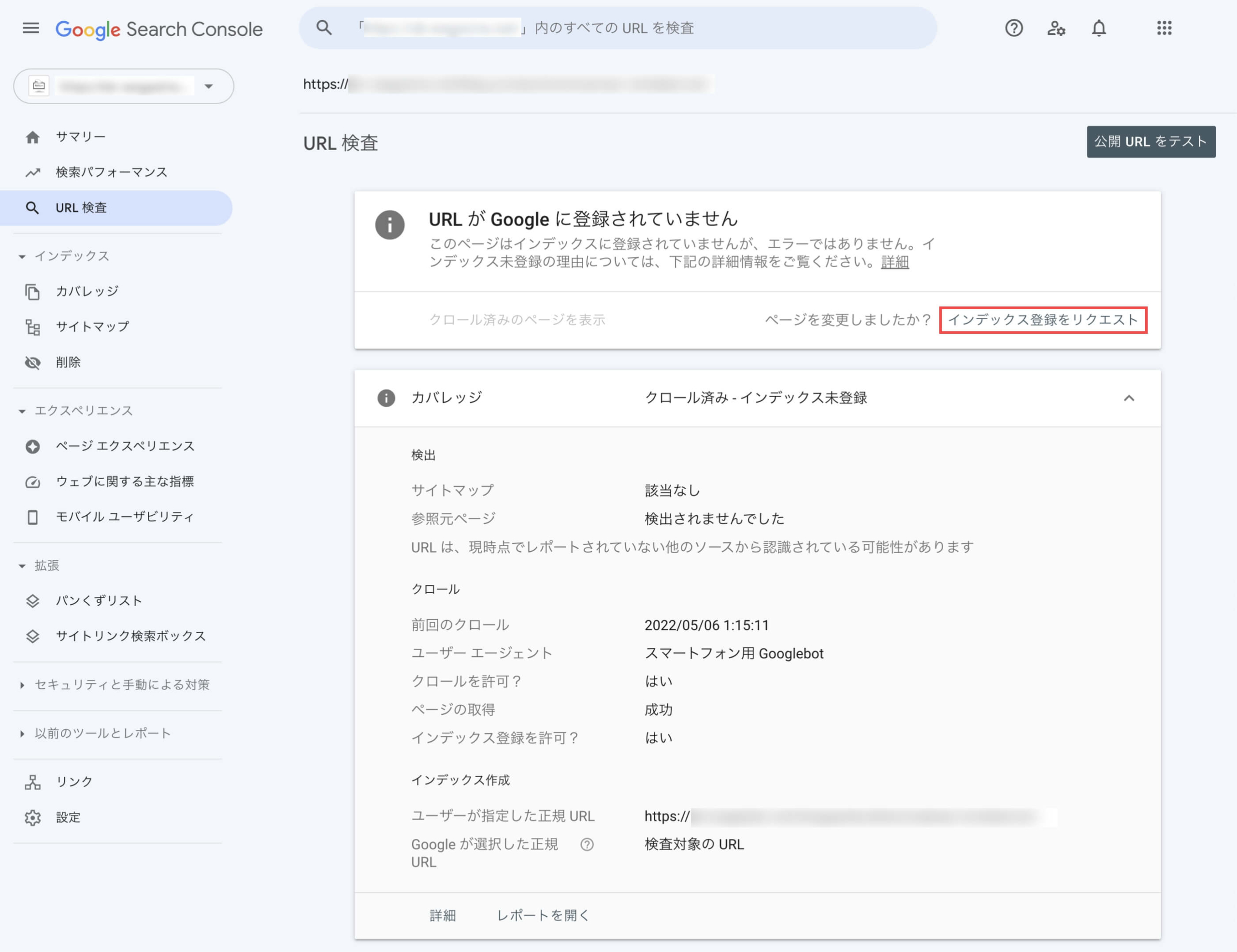
Task: Click the home icon next to サマリー
Action: tap(32, 137)
